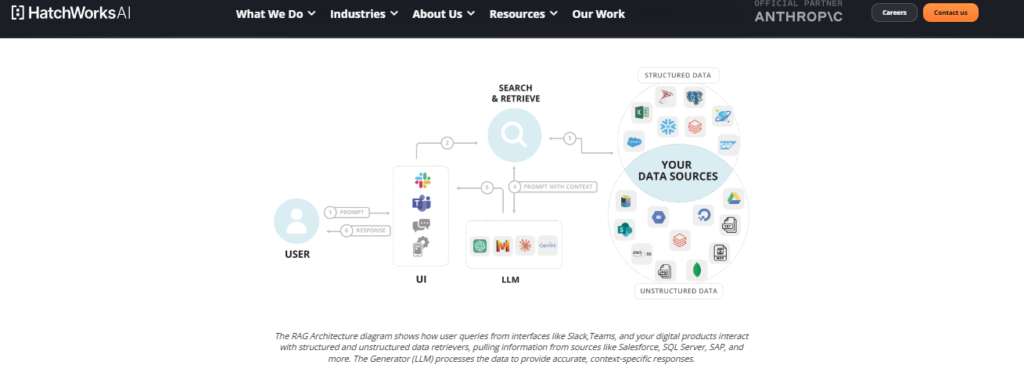
Task: Click the Microsoft Teams icon
Action: [421, 203]
